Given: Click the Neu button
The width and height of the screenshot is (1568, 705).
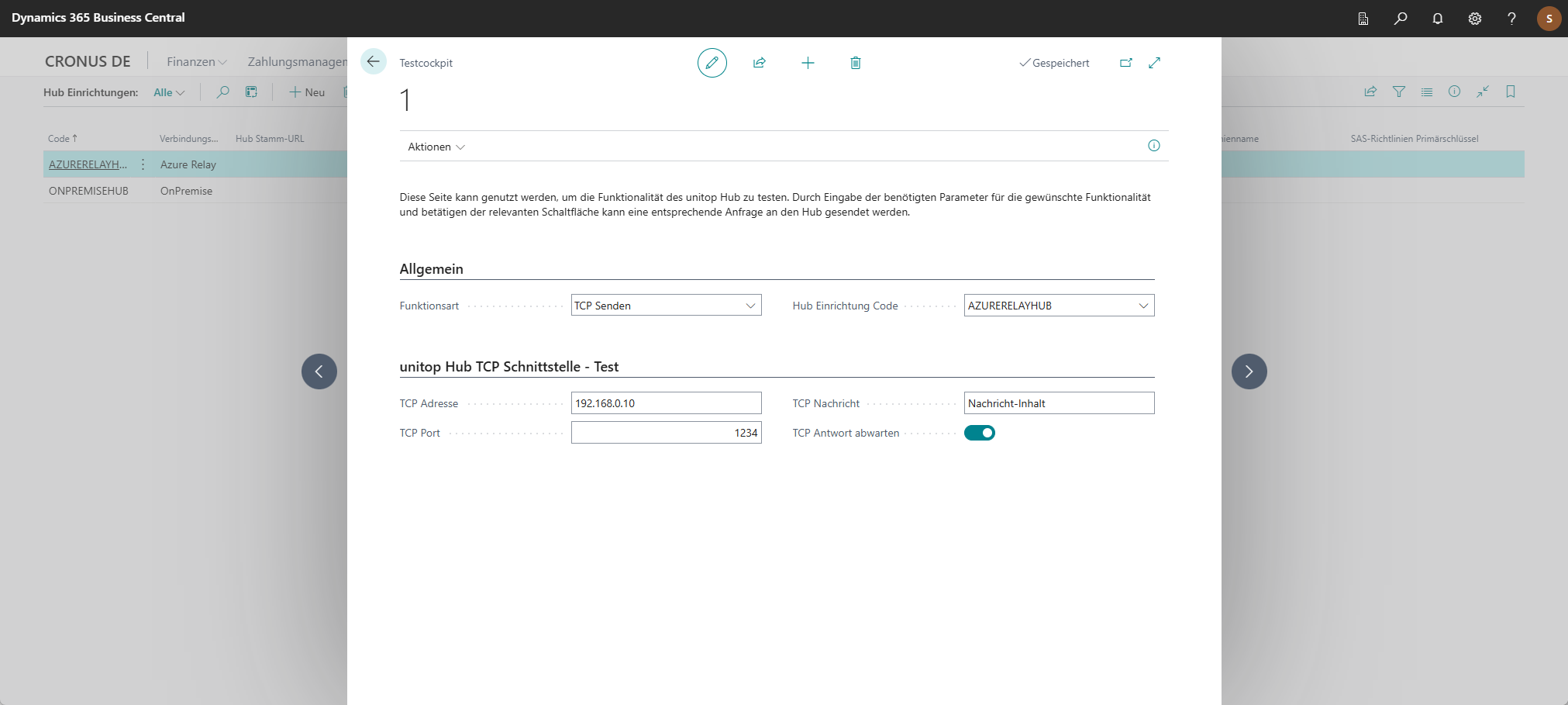Looking at the screenshot, I should pyautogui.click(x=307, y=92).
